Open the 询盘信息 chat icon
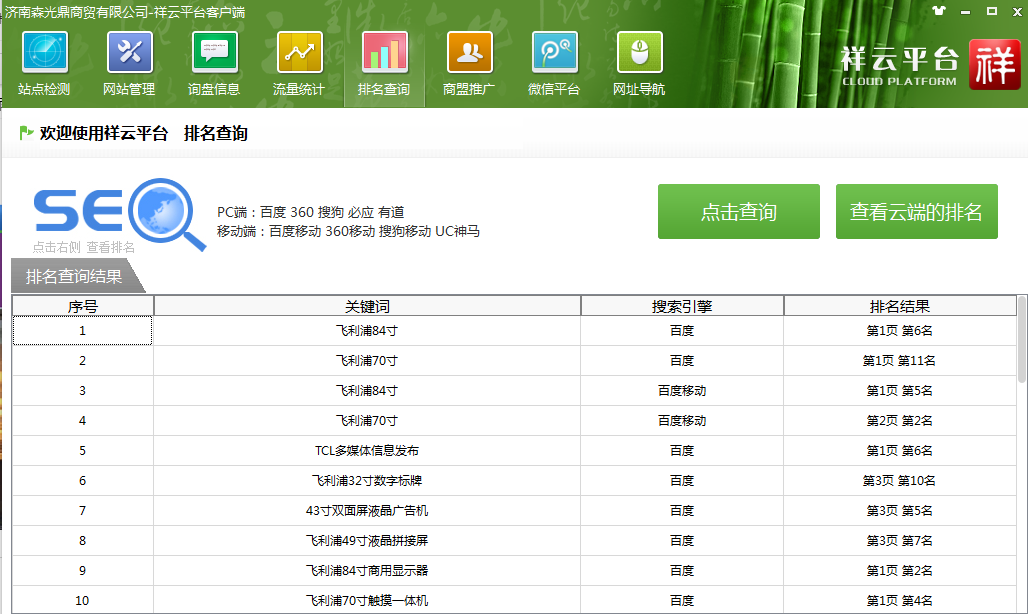The width and height of the screenshot is (1028, 614). pyautogui.click(x=214, y=52)
